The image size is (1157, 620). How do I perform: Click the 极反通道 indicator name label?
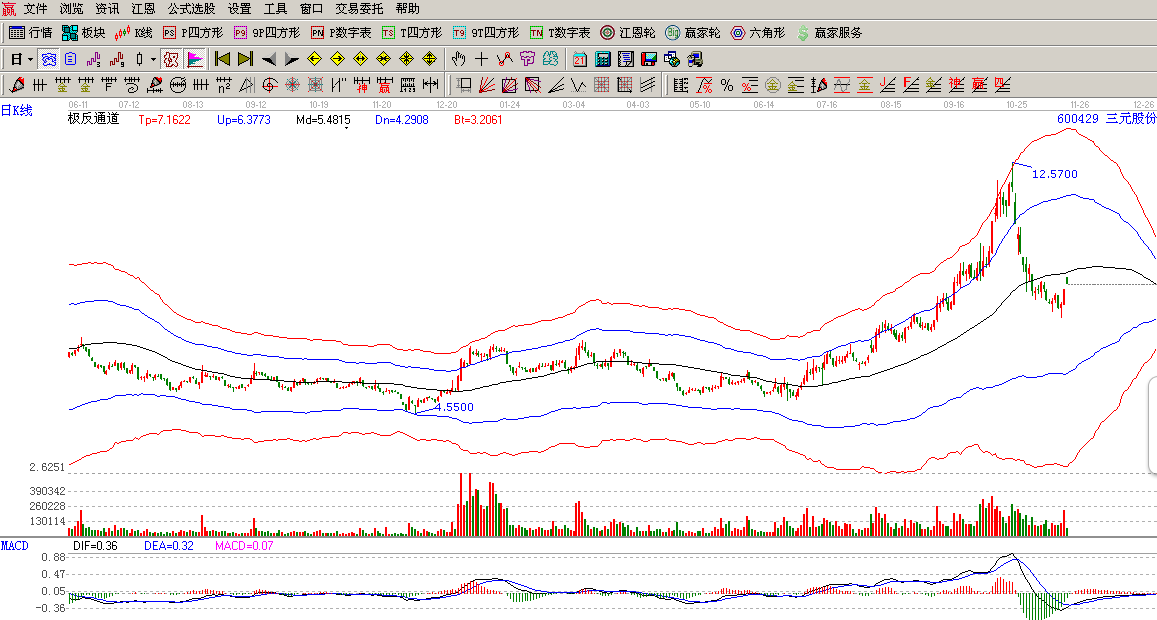pos(93,119)
